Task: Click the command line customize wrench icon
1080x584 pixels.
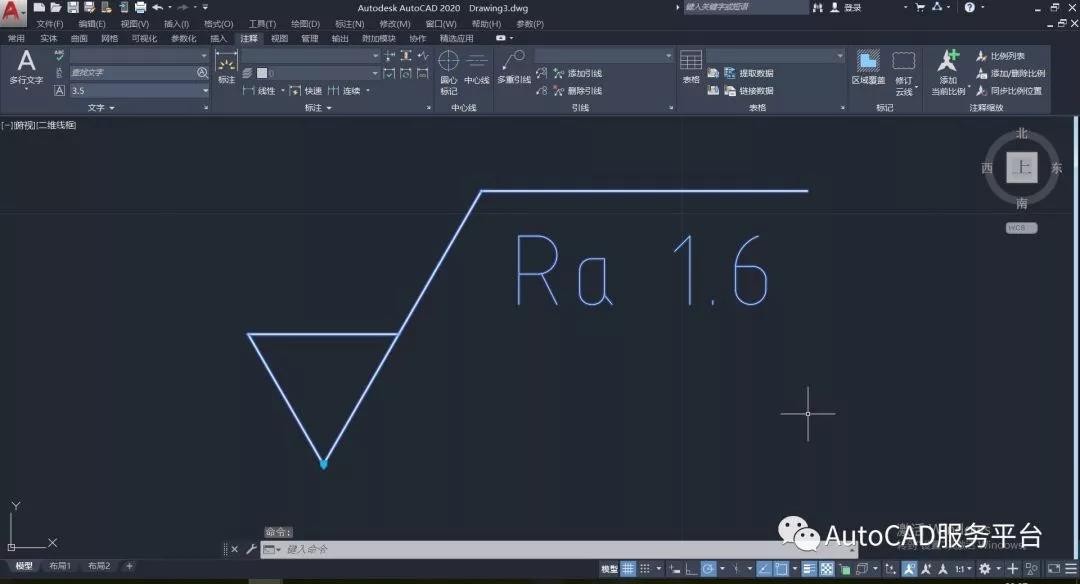Action: click(x=251, y=549)
